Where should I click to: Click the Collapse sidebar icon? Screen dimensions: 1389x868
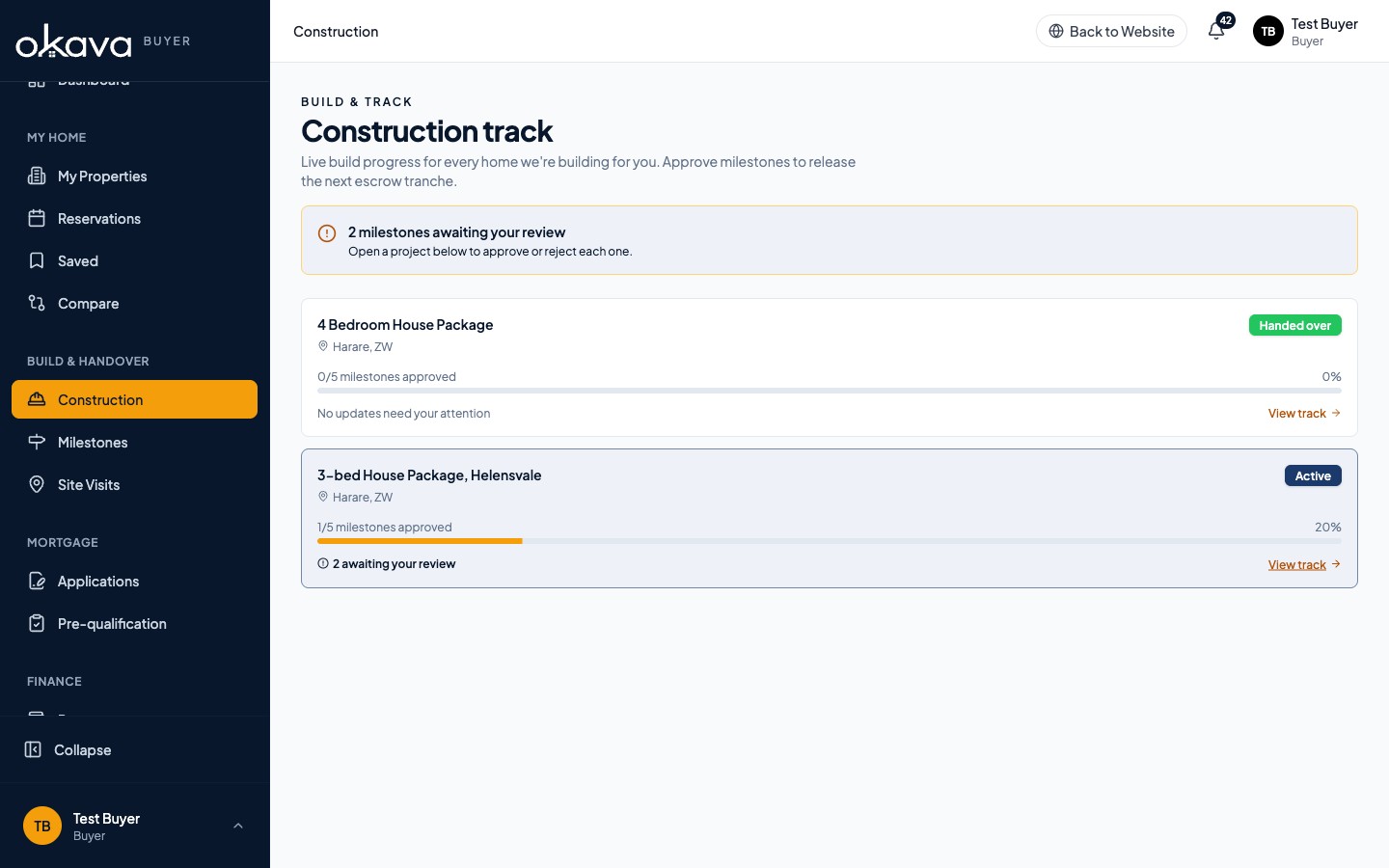coord(33,749)
